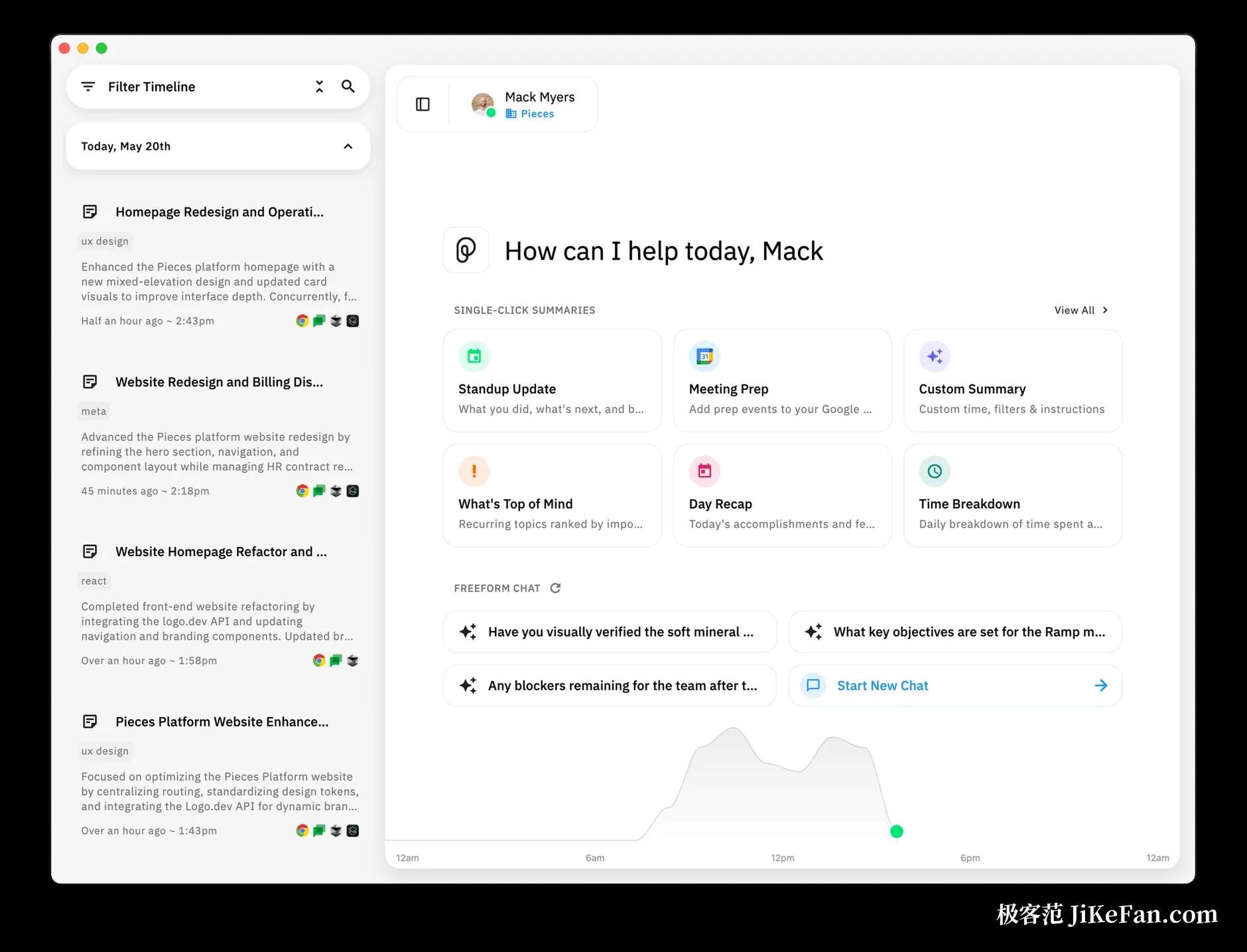The image size is (1247, 952).
Task: Select the 6am label on the timeline axis
Action: coord(595,858)
